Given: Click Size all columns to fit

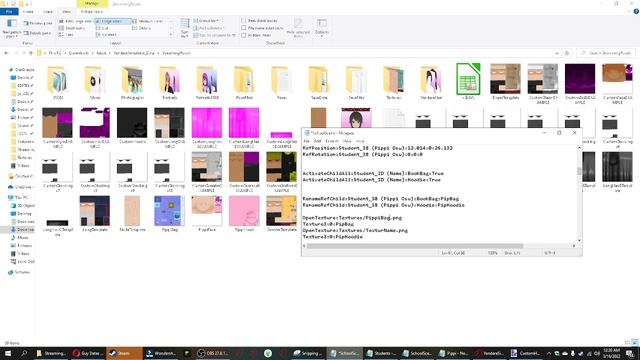Looking at the screenshot, I should coord(215,35).
